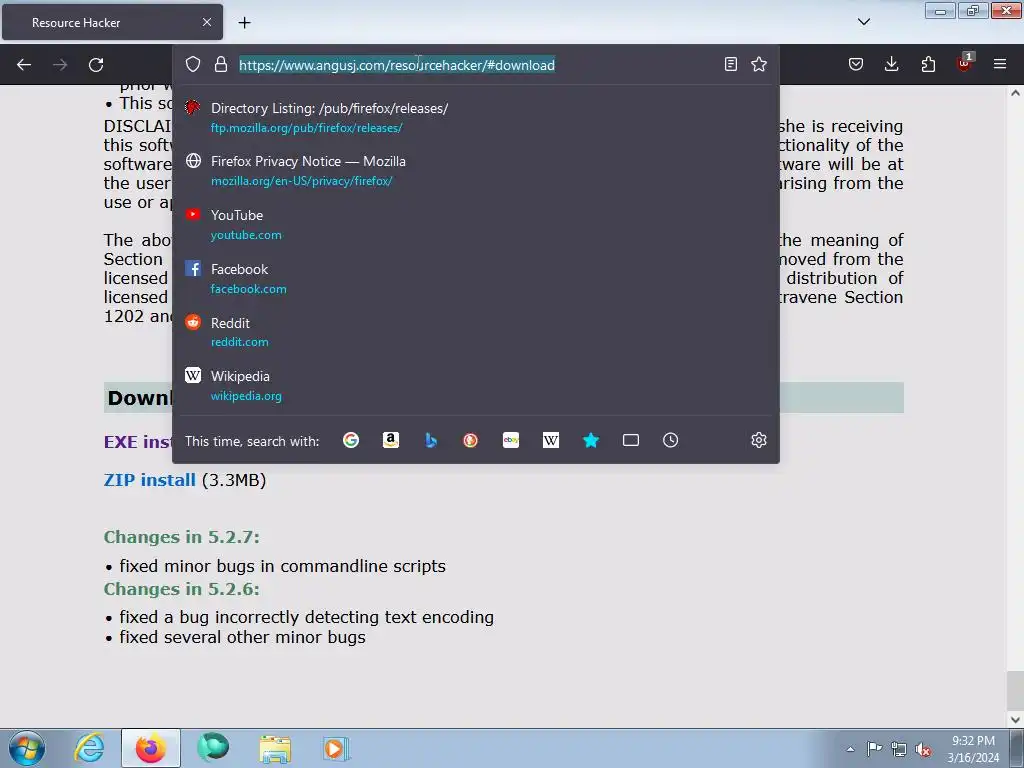Search this time with Amazon
This screenshot has width=1024, height=768.
pyautogui.click(x=391, y=440)
